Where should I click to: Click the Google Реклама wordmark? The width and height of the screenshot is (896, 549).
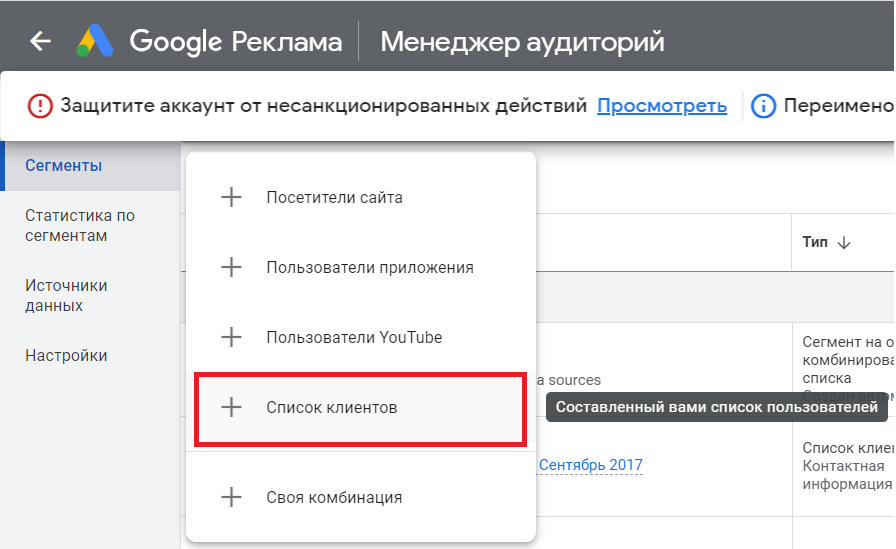coord(236,41)
